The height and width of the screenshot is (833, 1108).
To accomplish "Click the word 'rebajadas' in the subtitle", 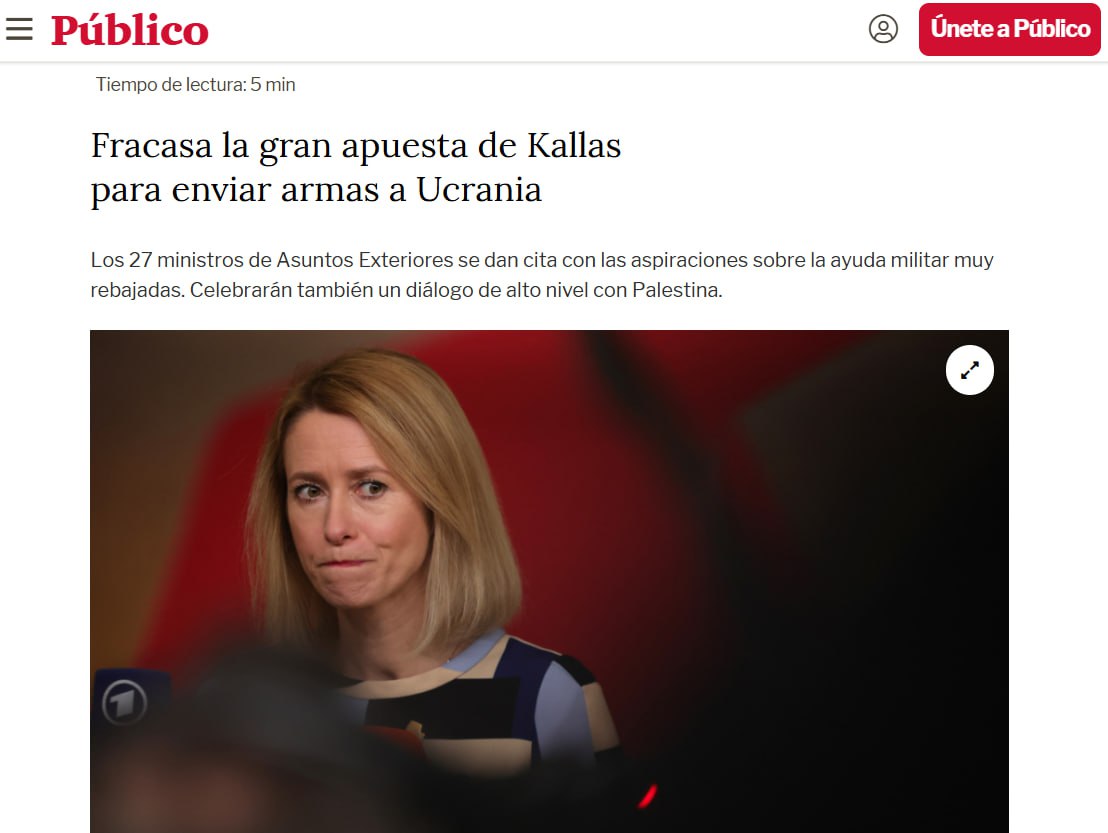I will 137,290.
